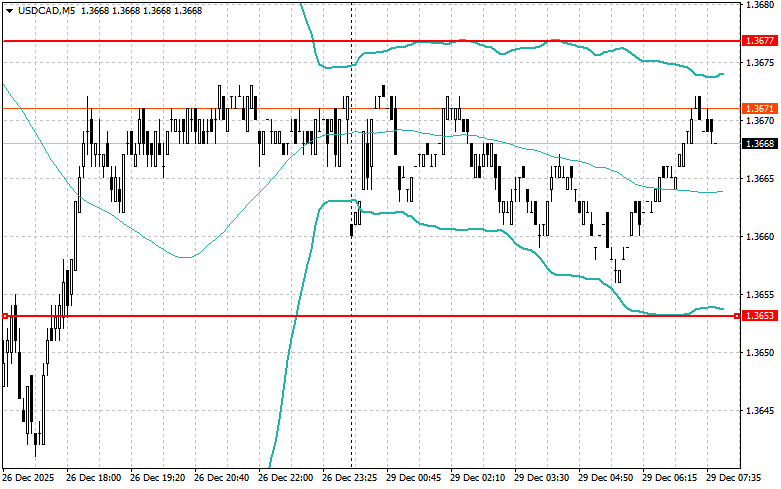Click the 26 Dec 23:25 time label
This screenshot has height=489, width=781.
(350, 478)
